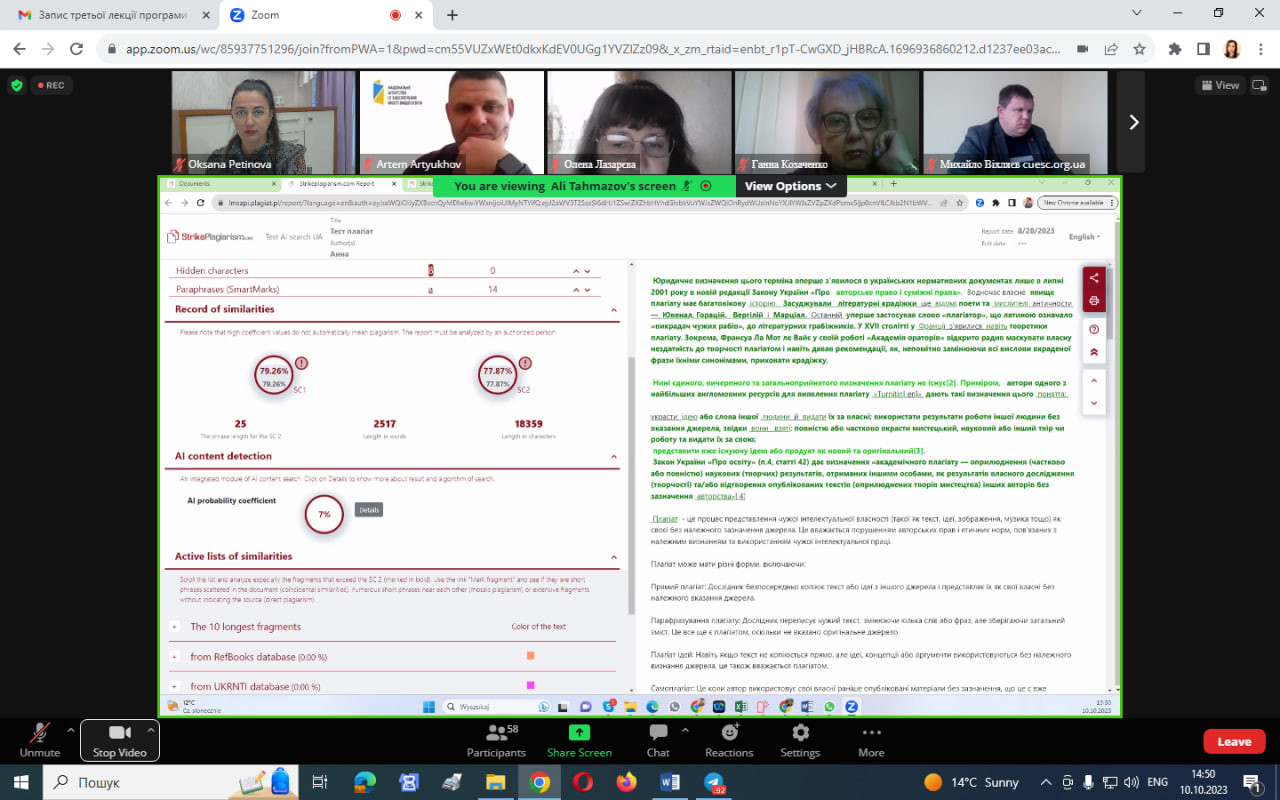1280x800 pixels.
Task: Select Artem Artyukhov's video thumbnail
Action: [x=451, y=122]
